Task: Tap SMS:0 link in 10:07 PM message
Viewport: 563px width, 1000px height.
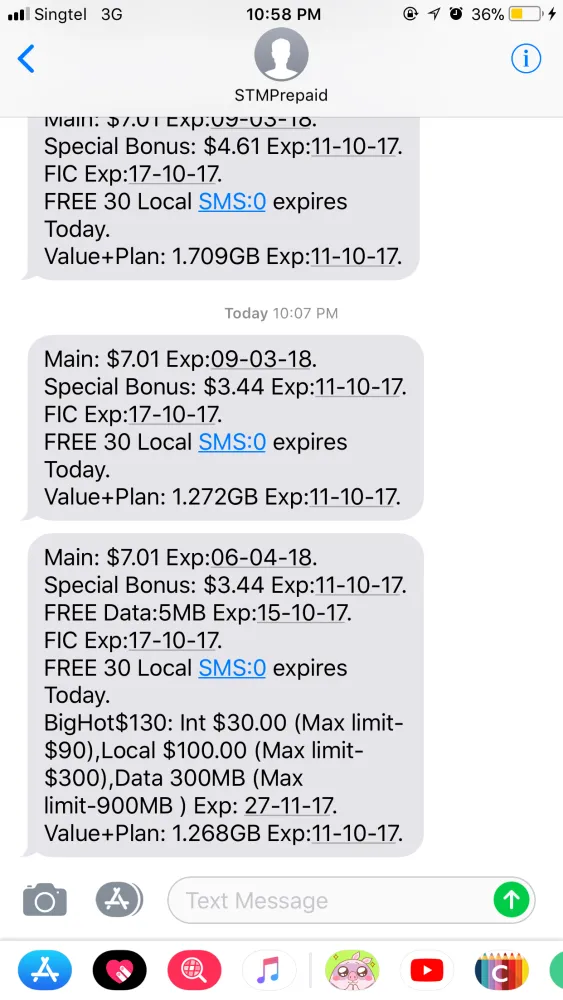Action: [232, 442]
